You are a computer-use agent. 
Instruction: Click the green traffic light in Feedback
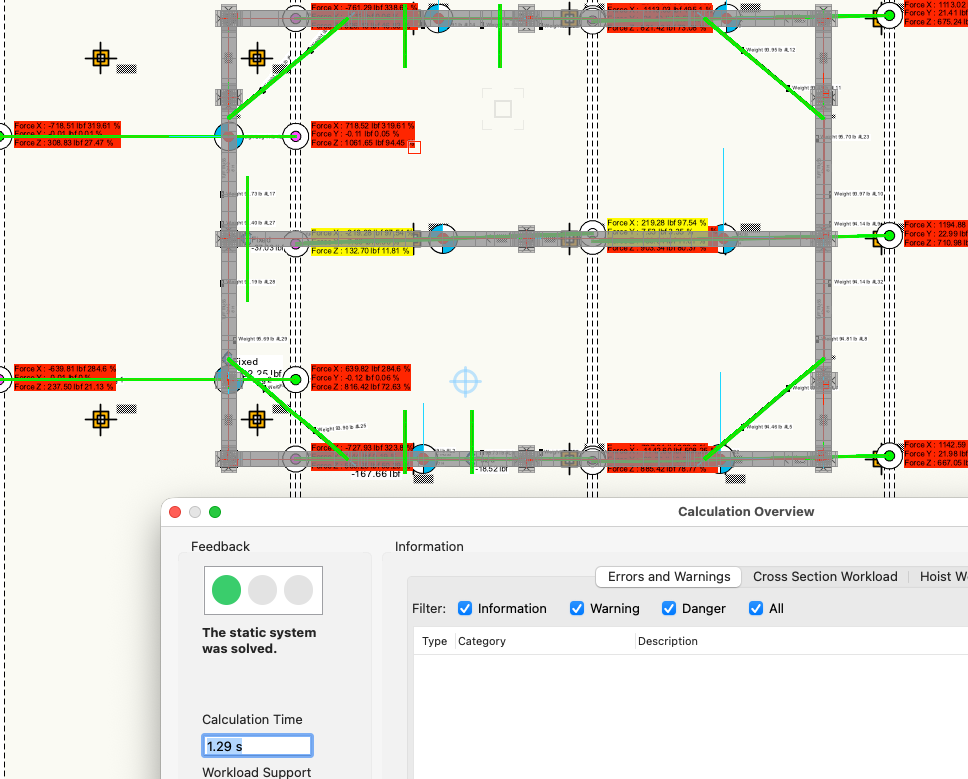pos(227,590)
